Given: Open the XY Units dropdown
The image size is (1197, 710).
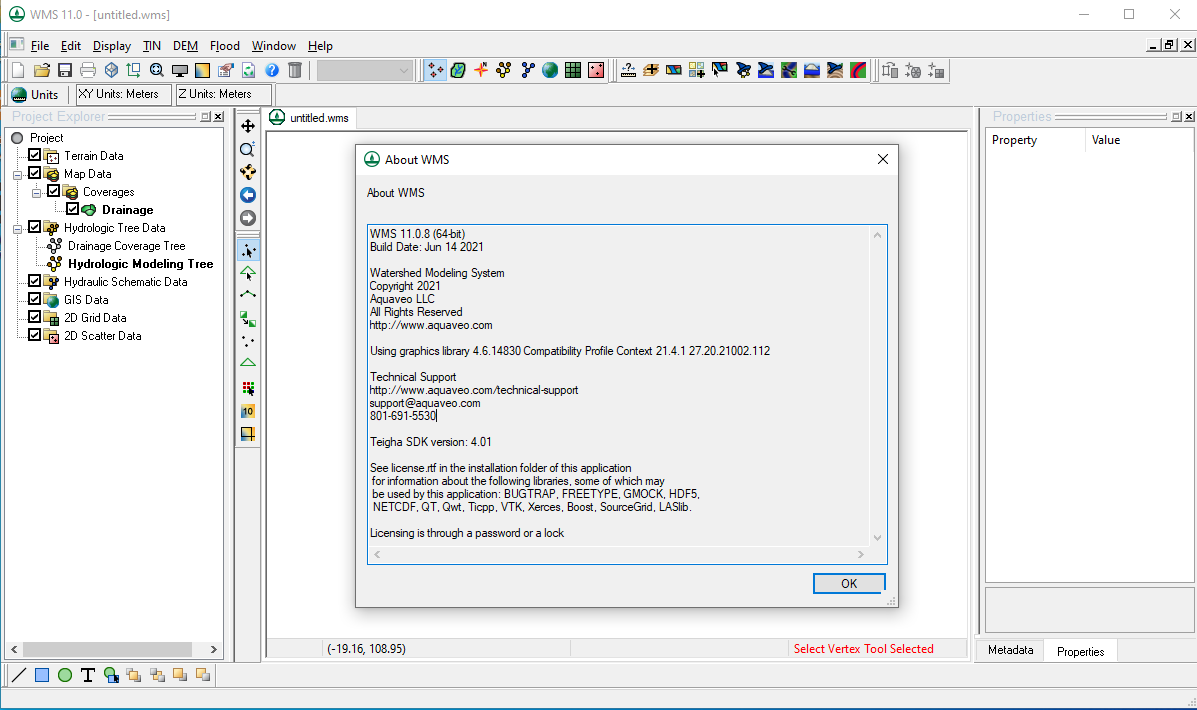Looking at the screenshot, I should 123,94.
